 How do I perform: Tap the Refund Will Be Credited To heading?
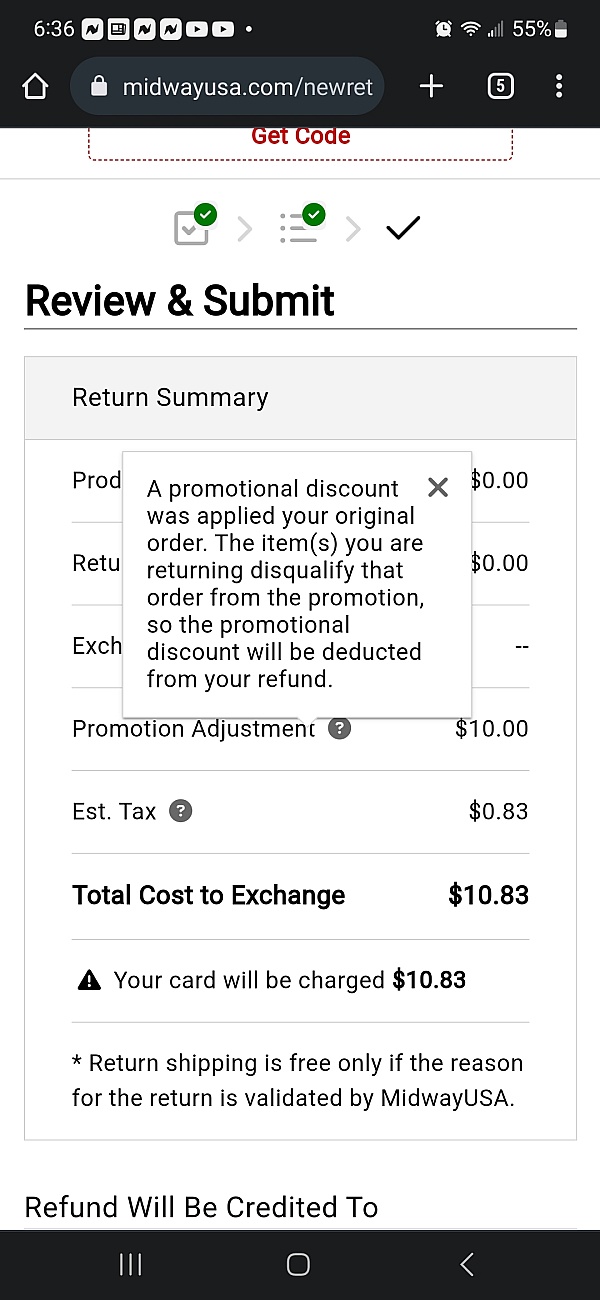coord(201,1208)
